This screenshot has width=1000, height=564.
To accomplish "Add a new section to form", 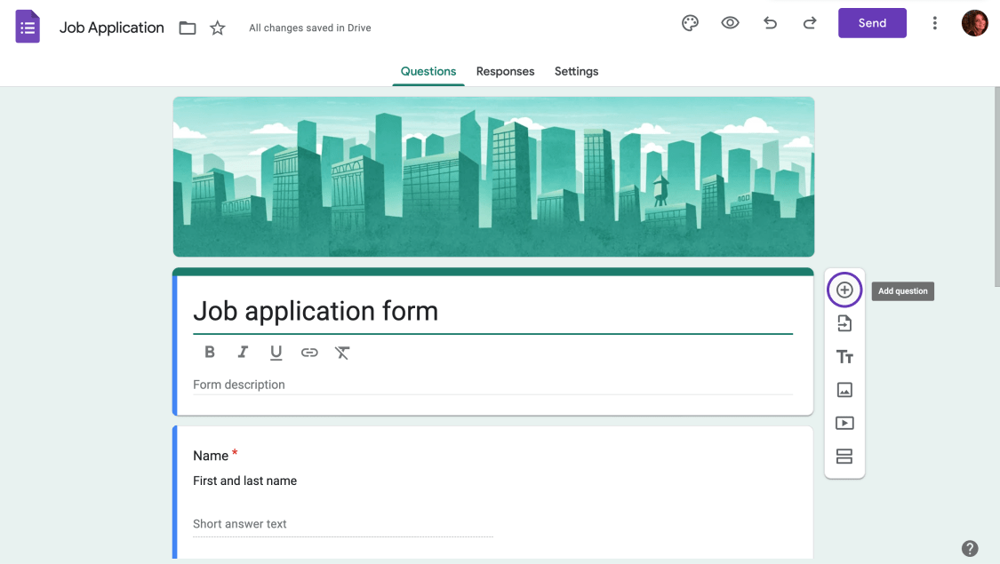I will tap(844, 457).
